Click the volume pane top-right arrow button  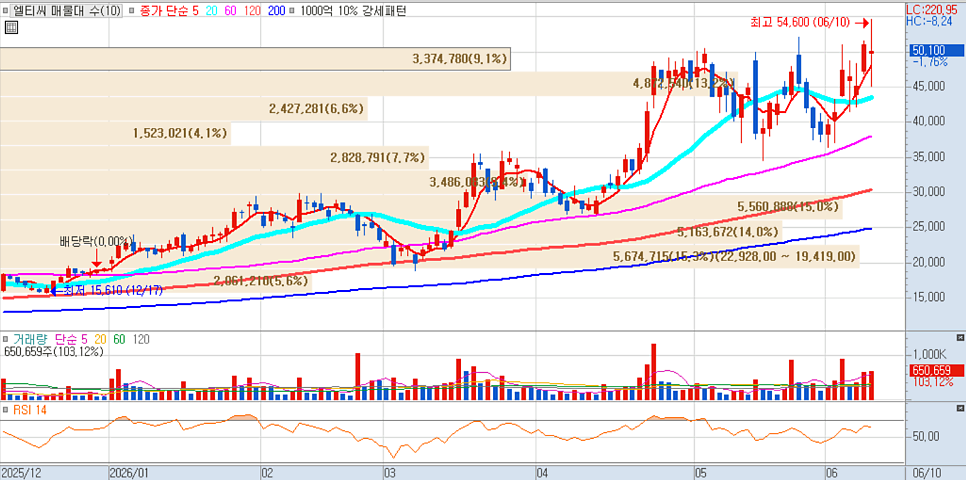[960, 338]
